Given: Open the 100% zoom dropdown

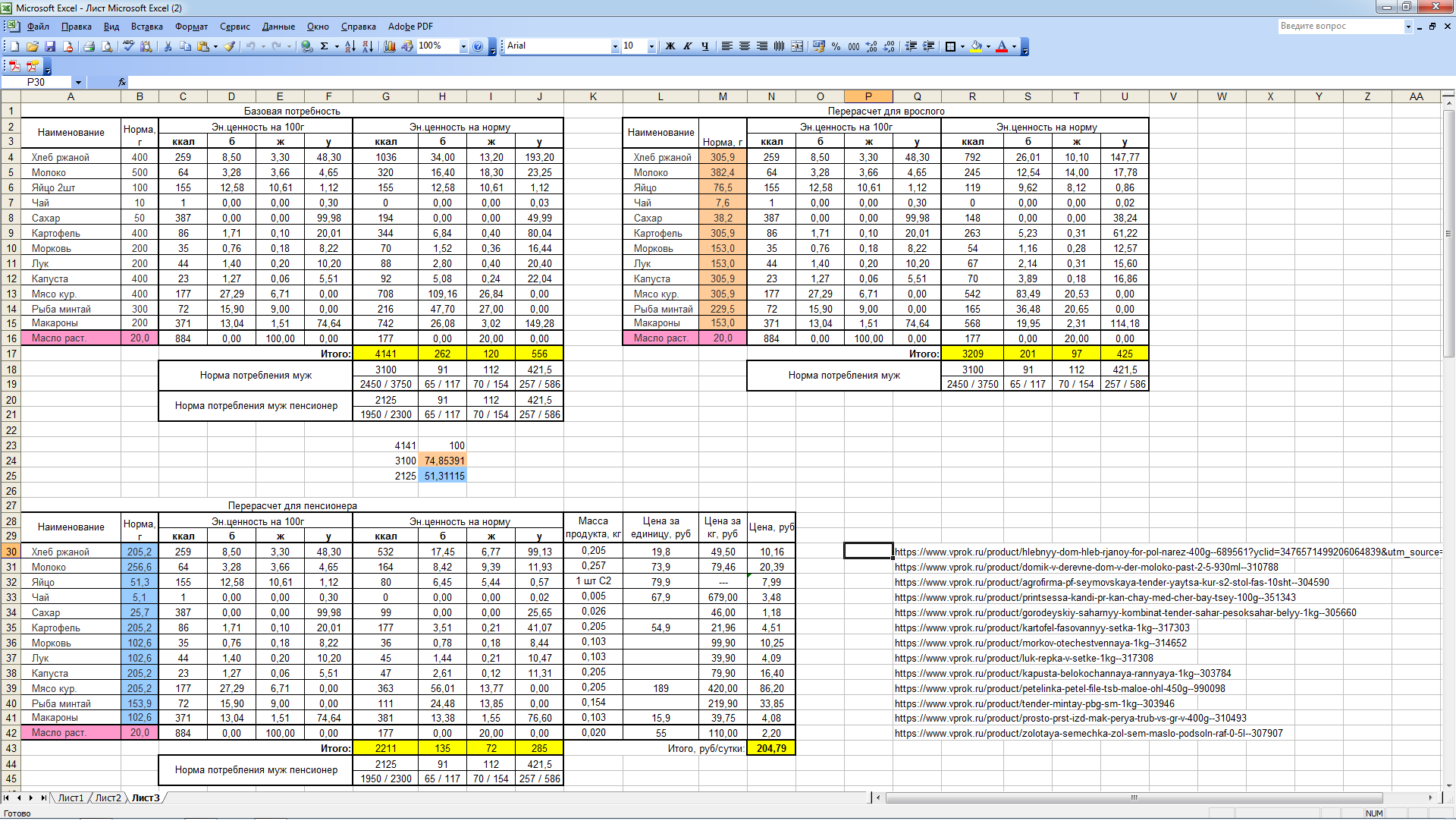Looking at the screenshot, I should click(x=463, y=46).
